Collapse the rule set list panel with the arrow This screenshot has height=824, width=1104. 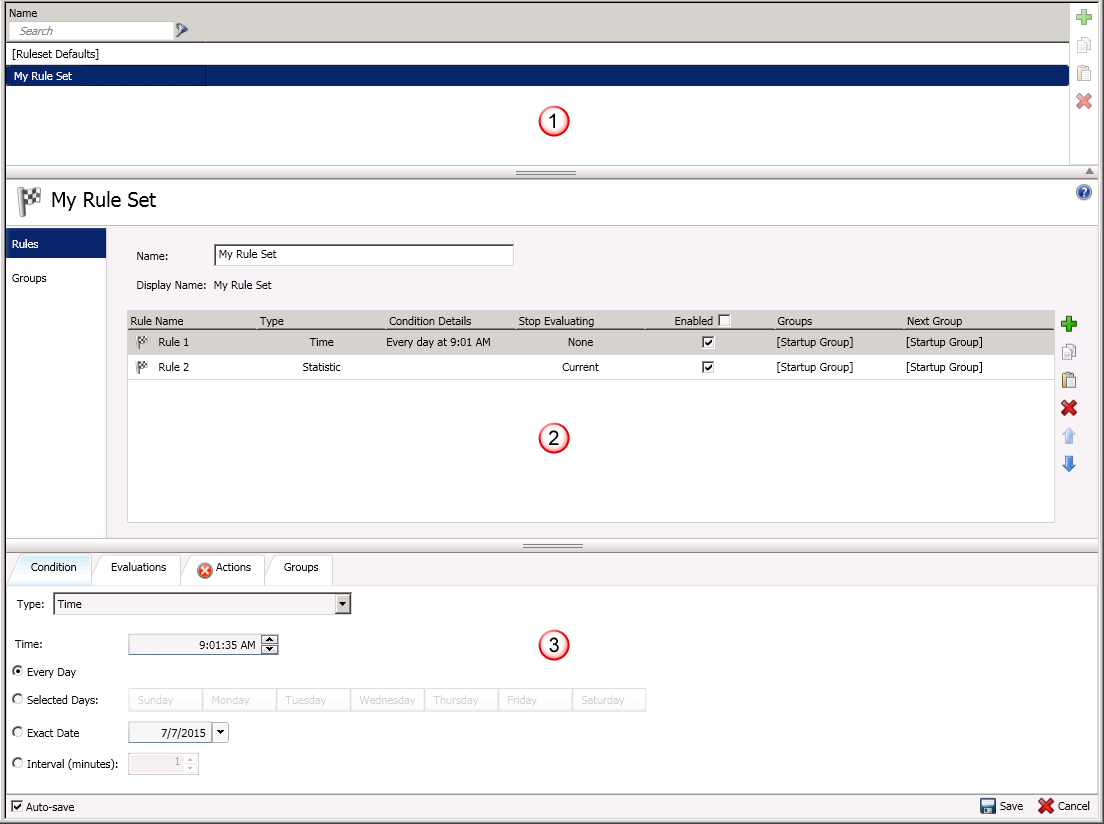[1089, 171]
